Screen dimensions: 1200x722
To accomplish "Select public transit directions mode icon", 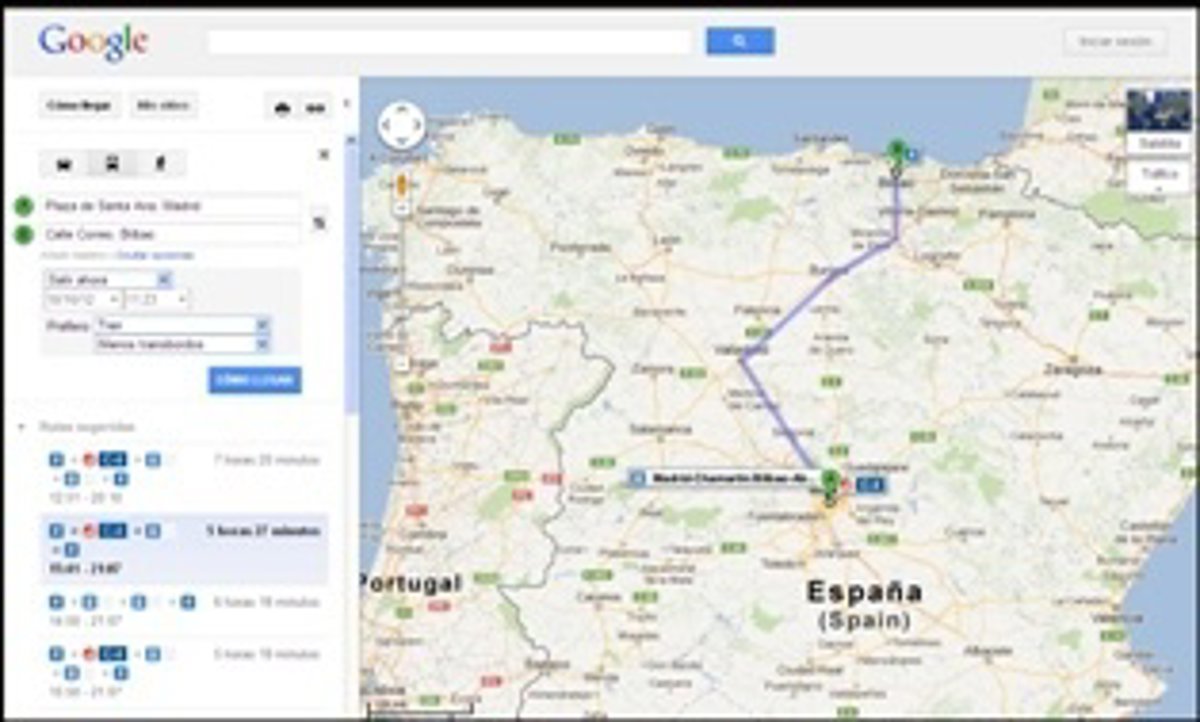I will (113, 163).
